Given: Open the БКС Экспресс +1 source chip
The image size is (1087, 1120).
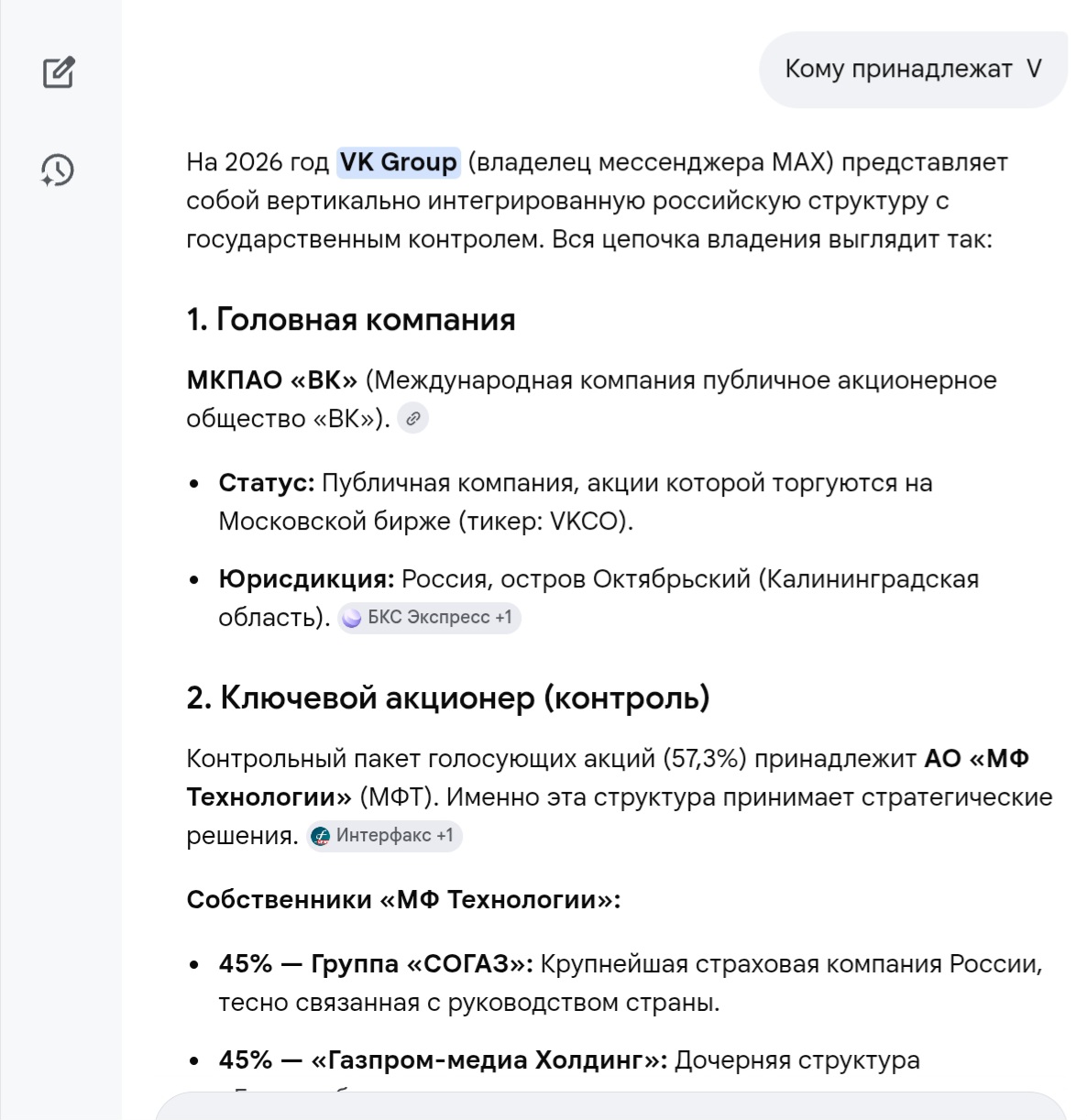Looking at the screenshot, I should click(x=429, y=618).
